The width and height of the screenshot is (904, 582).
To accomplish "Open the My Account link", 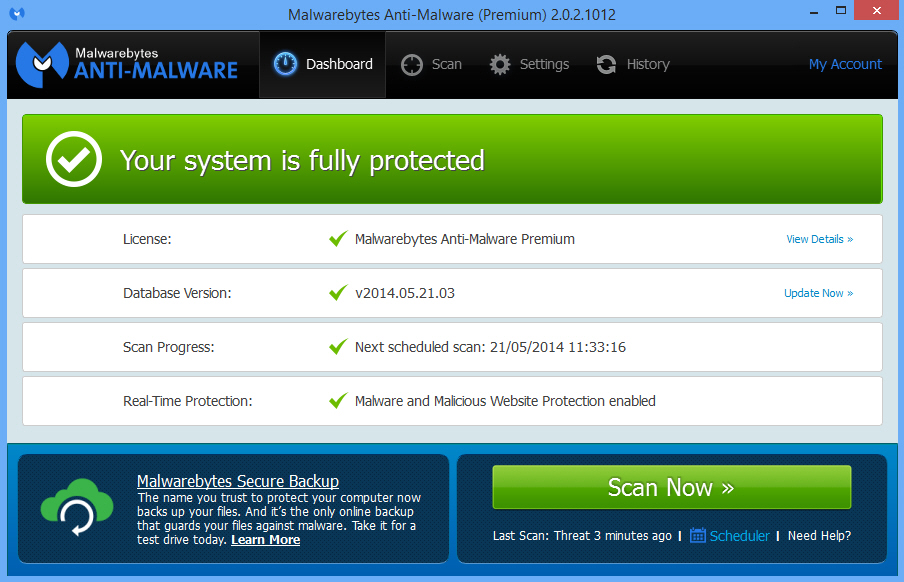I will coord(845,64).
